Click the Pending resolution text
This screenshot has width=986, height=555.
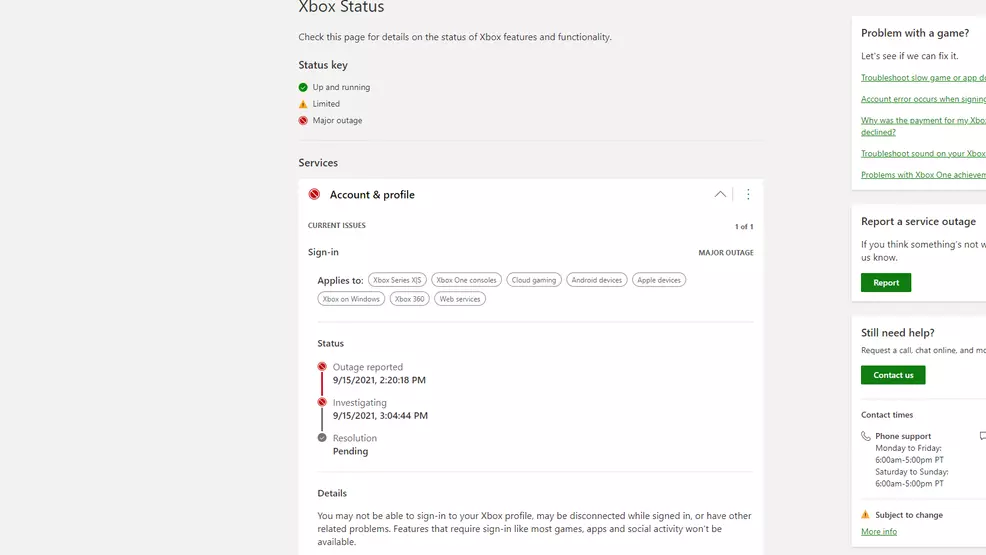click(x=350, y=451)
